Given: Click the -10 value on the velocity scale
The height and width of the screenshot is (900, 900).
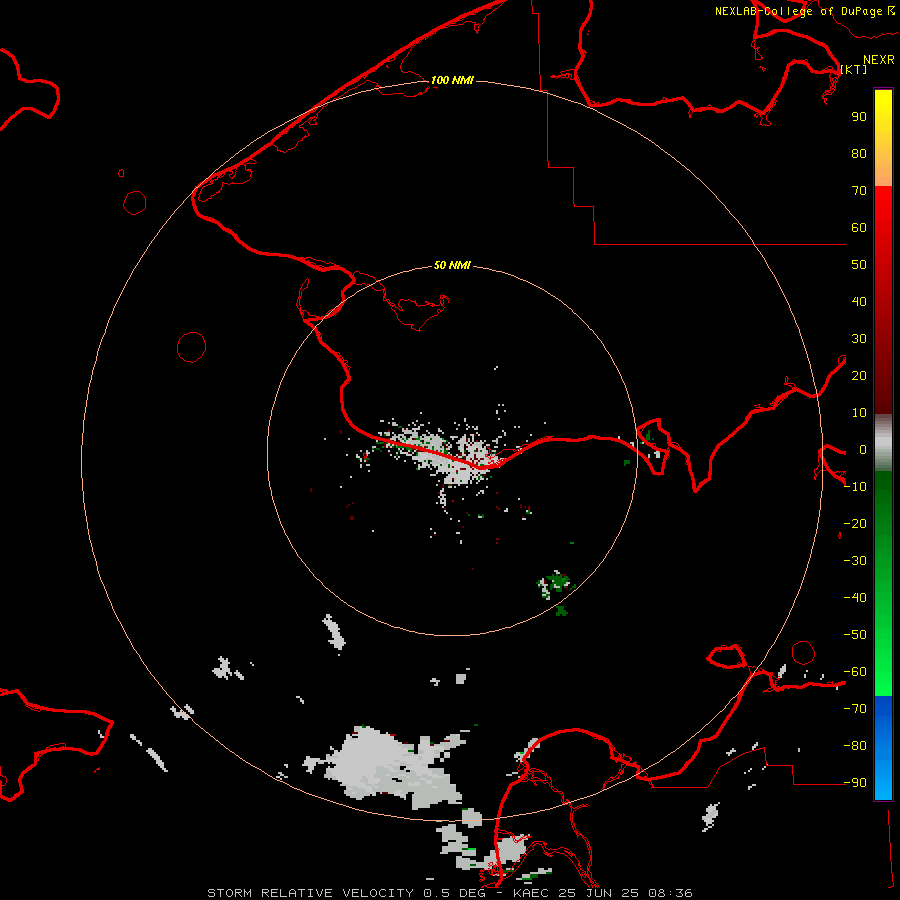Looking at the screenshot, I should (855, 487).
